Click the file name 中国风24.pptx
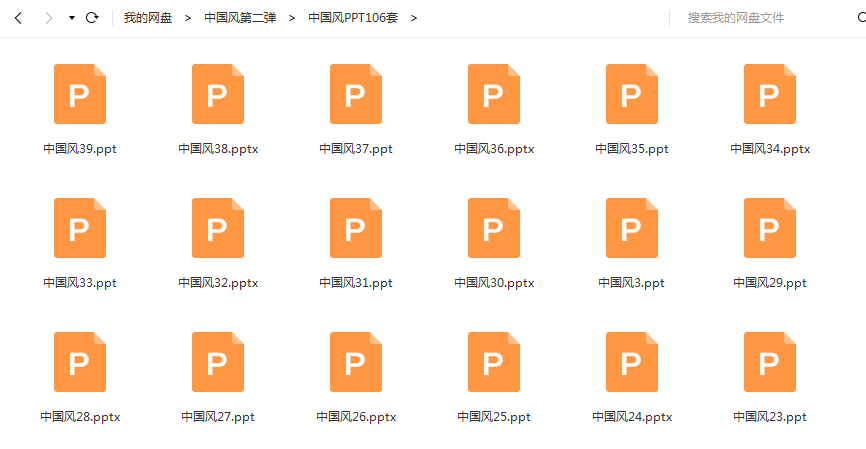This screenshot has height=449, width=866. [x=632, y=417]
